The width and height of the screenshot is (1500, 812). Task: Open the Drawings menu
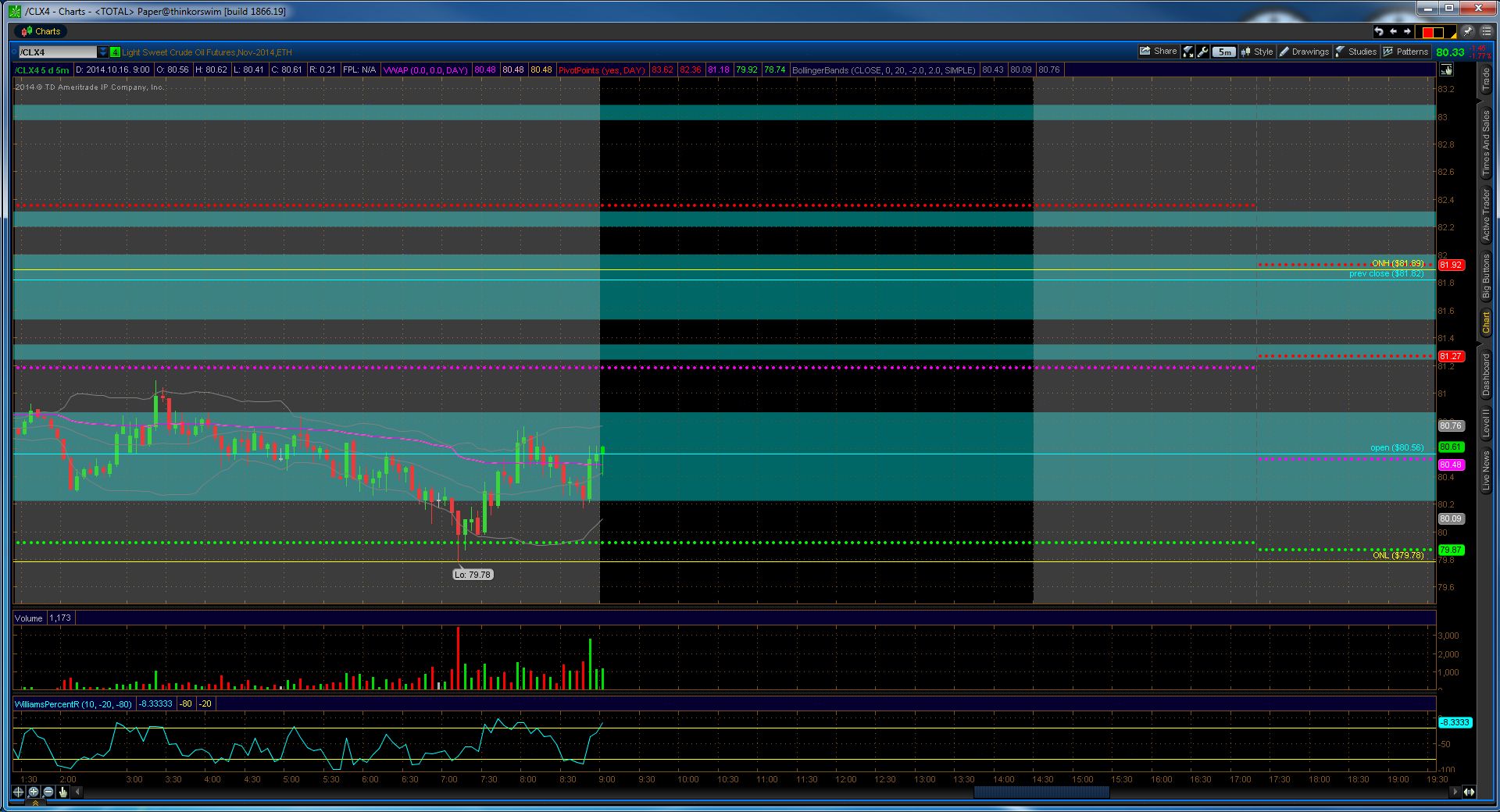point(1304,52)
